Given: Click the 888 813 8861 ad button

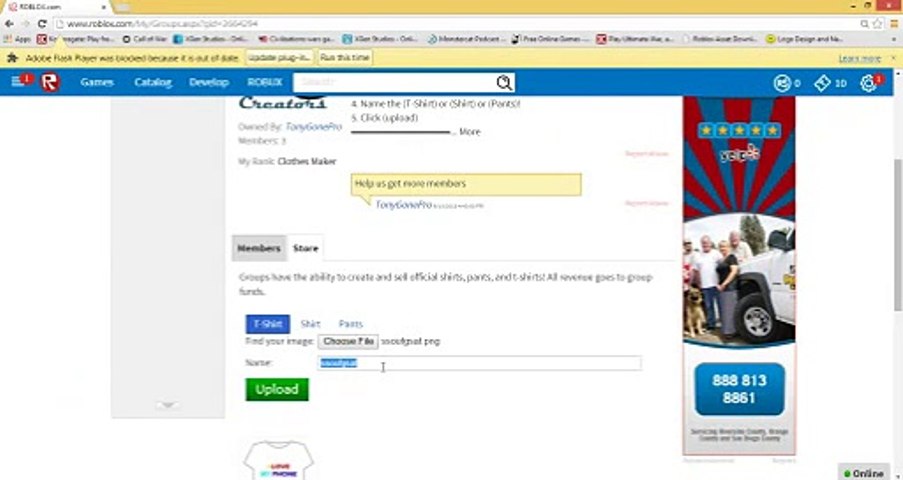Looking at the screenshot, I should pyautogui.click(x=739, y=389).
